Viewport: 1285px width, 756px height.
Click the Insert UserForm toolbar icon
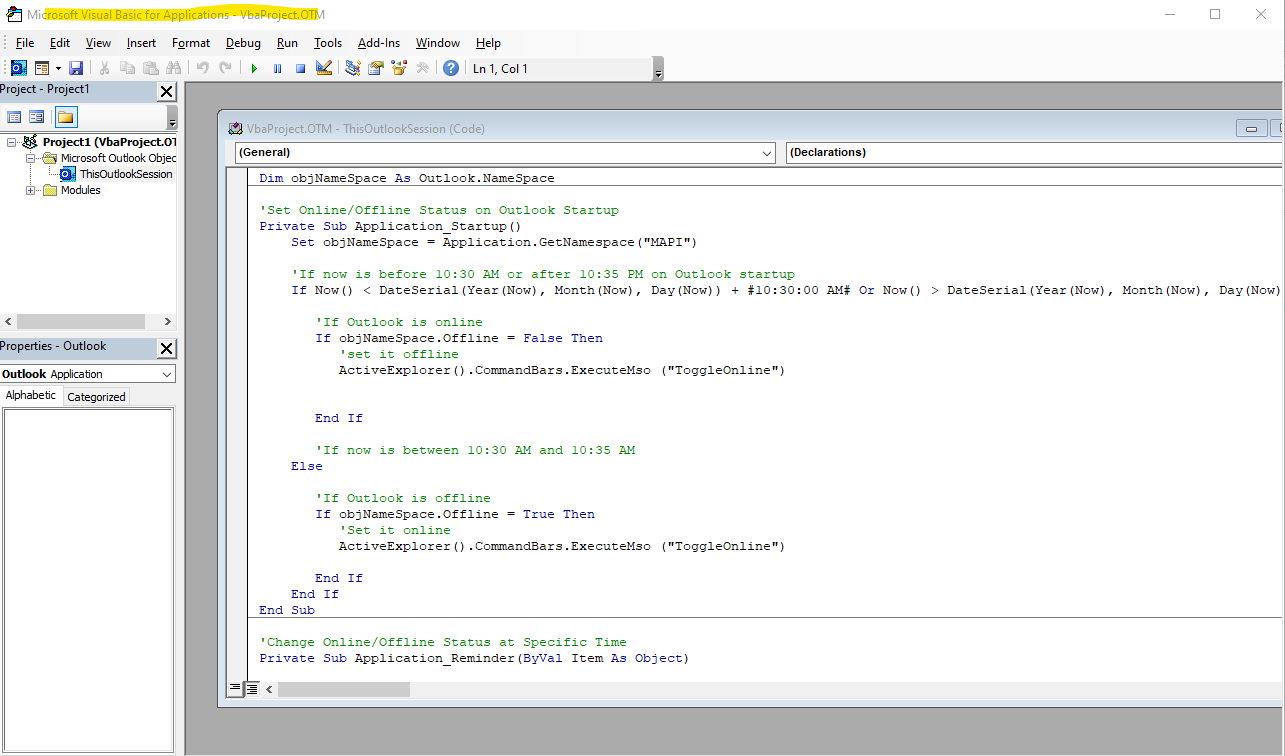[42, 68]
